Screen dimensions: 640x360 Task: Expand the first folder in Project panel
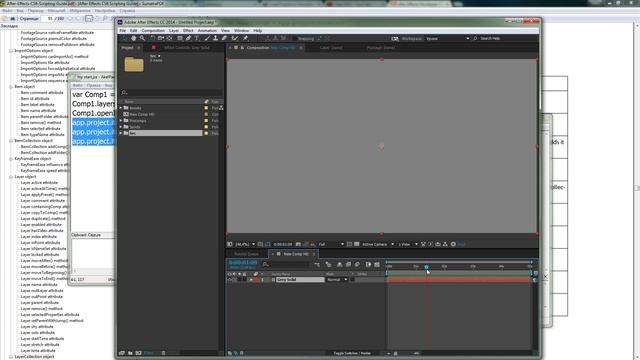pos(121,108)
